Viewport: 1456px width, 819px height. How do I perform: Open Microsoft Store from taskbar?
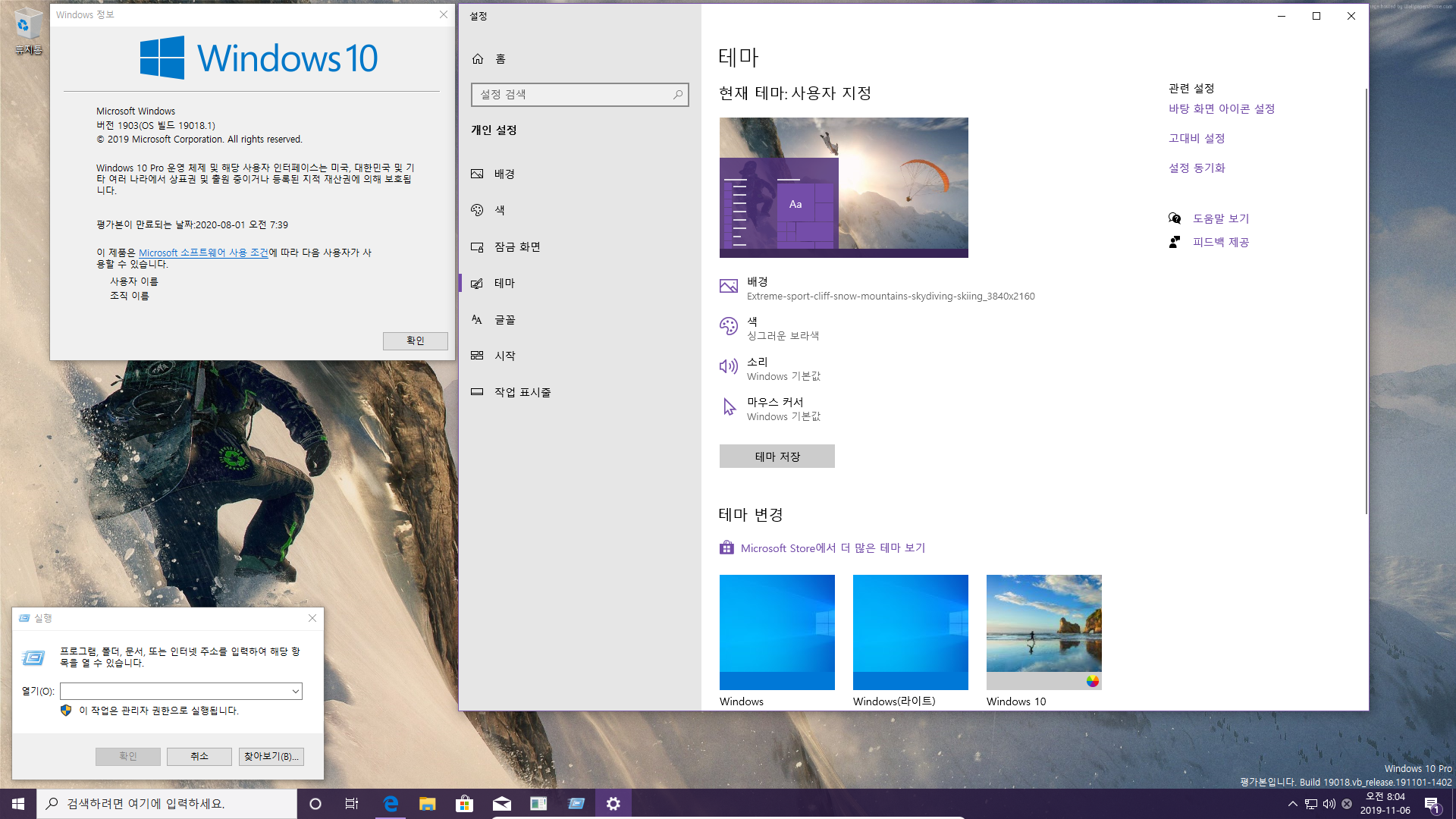click(465, 804)
